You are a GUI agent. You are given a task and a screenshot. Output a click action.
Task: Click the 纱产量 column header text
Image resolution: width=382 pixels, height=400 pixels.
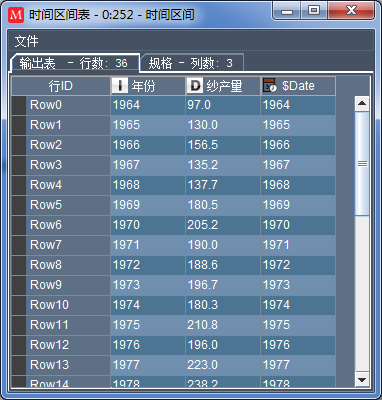(224, 86)
